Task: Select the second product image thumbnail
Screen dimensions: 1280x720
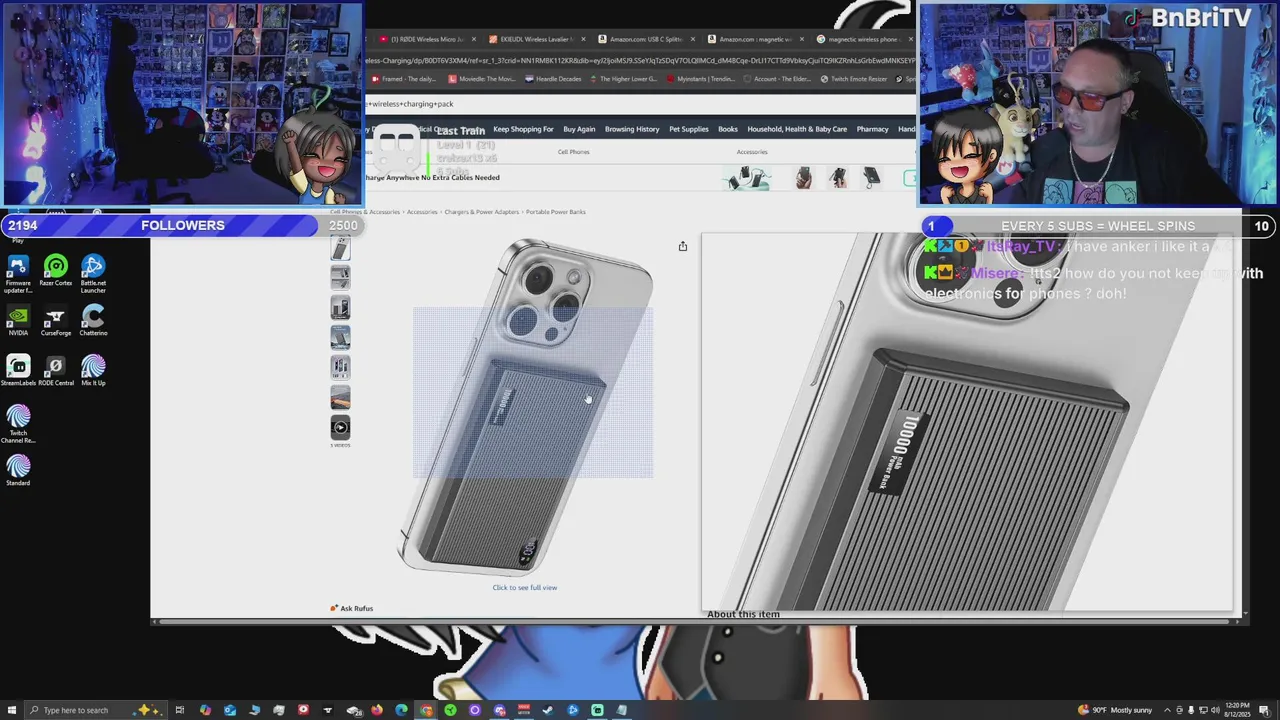Action: (340, 277)
